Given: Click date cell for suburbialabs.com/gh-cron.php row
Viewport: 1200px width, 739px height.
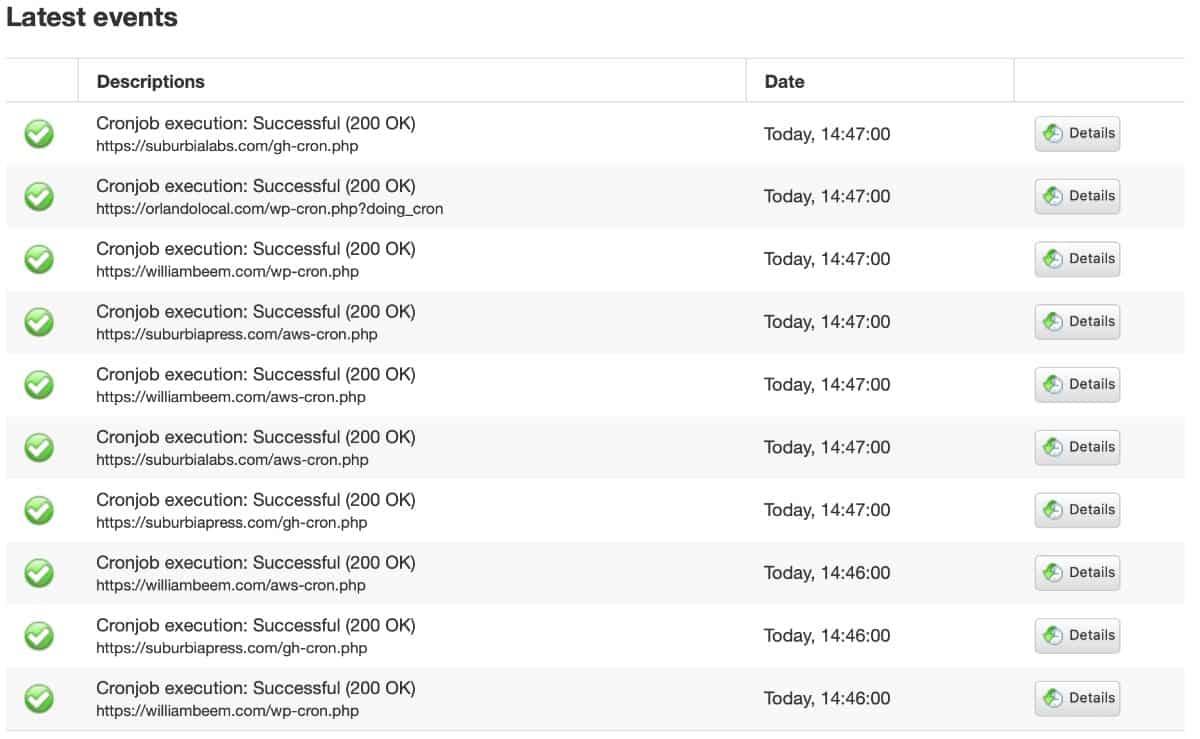Looking at the screenshot, I should [x=827, y=134].
